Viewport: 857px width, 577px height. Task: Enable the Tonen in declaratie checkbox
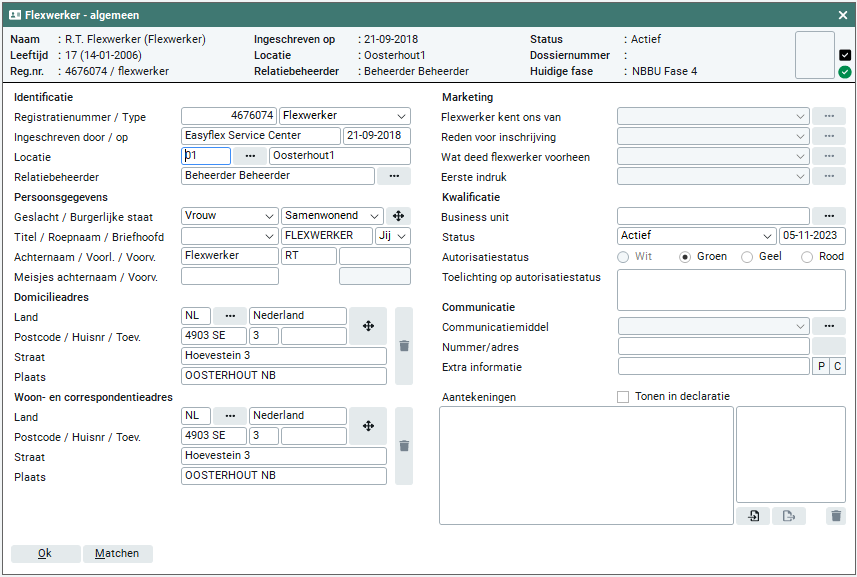(x=624, y=397)
